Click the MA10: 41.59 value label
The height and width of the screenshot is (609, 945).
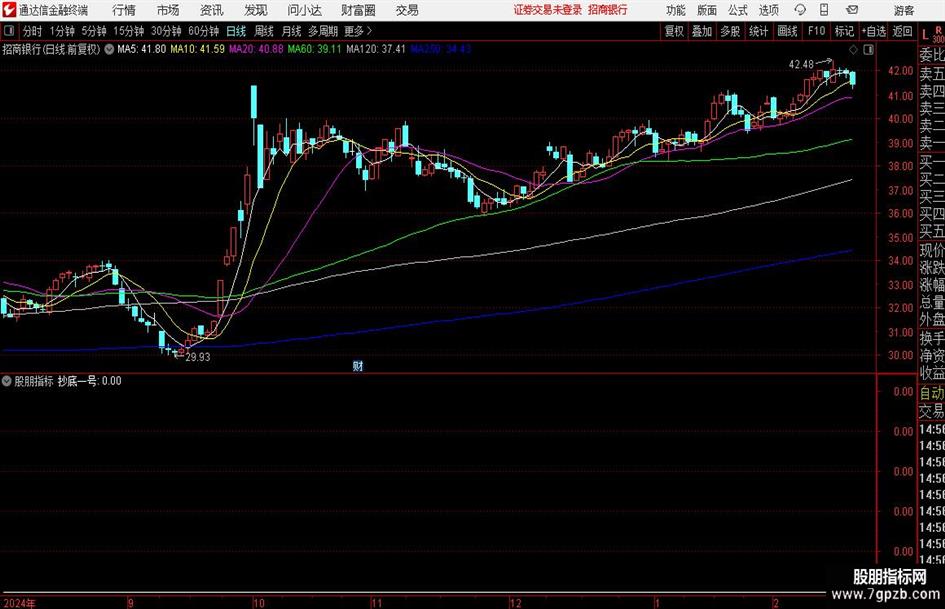click(197, 49)
